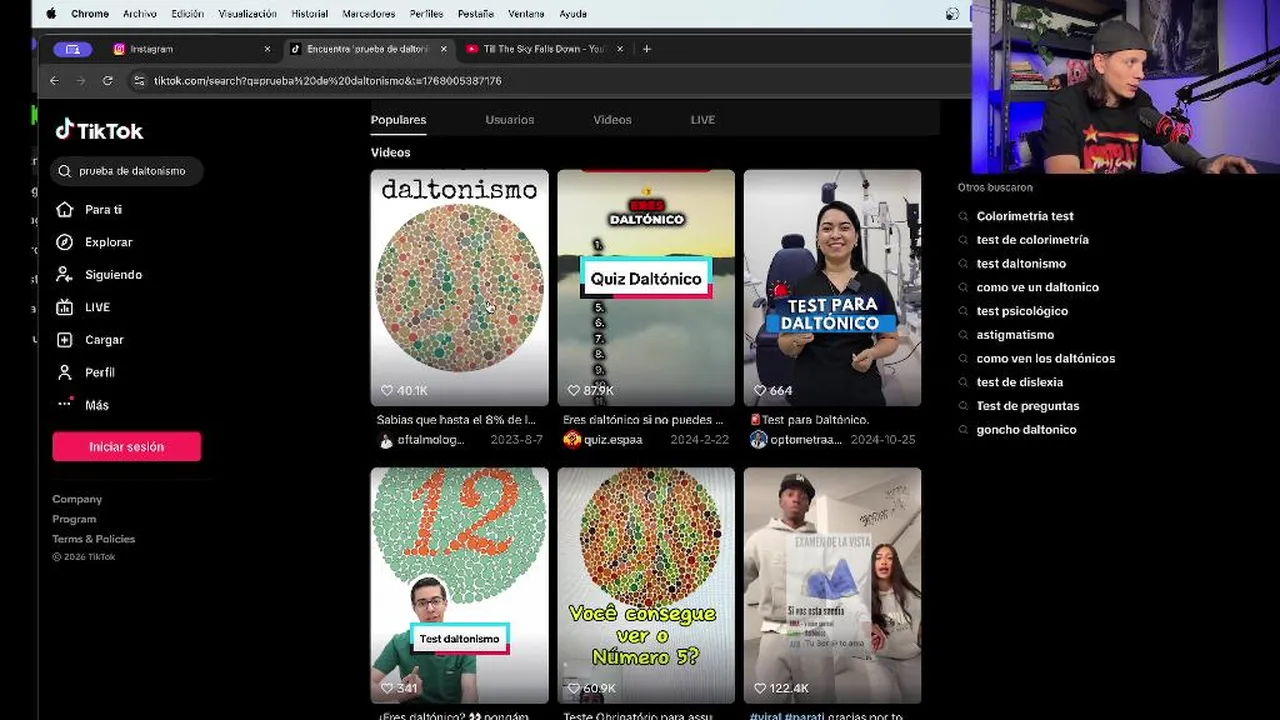Open the Você consegue ver o Número 5 video

646,586
